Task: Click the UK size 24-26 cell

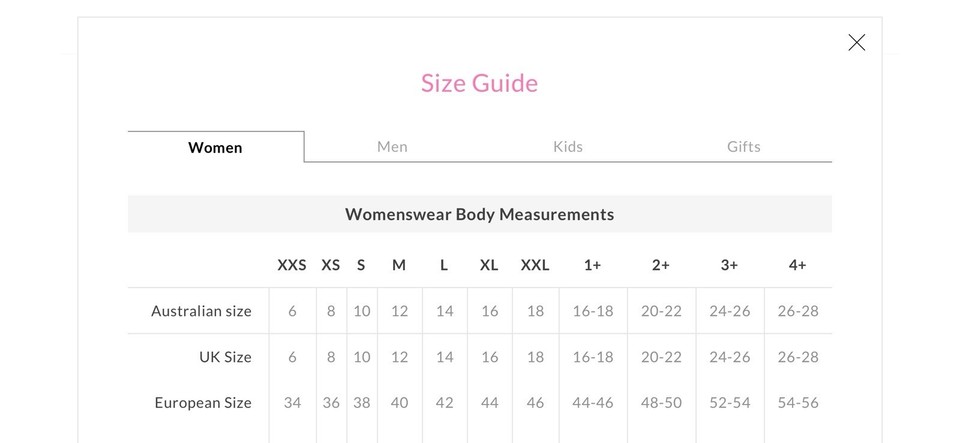Action: pos(729,357)
